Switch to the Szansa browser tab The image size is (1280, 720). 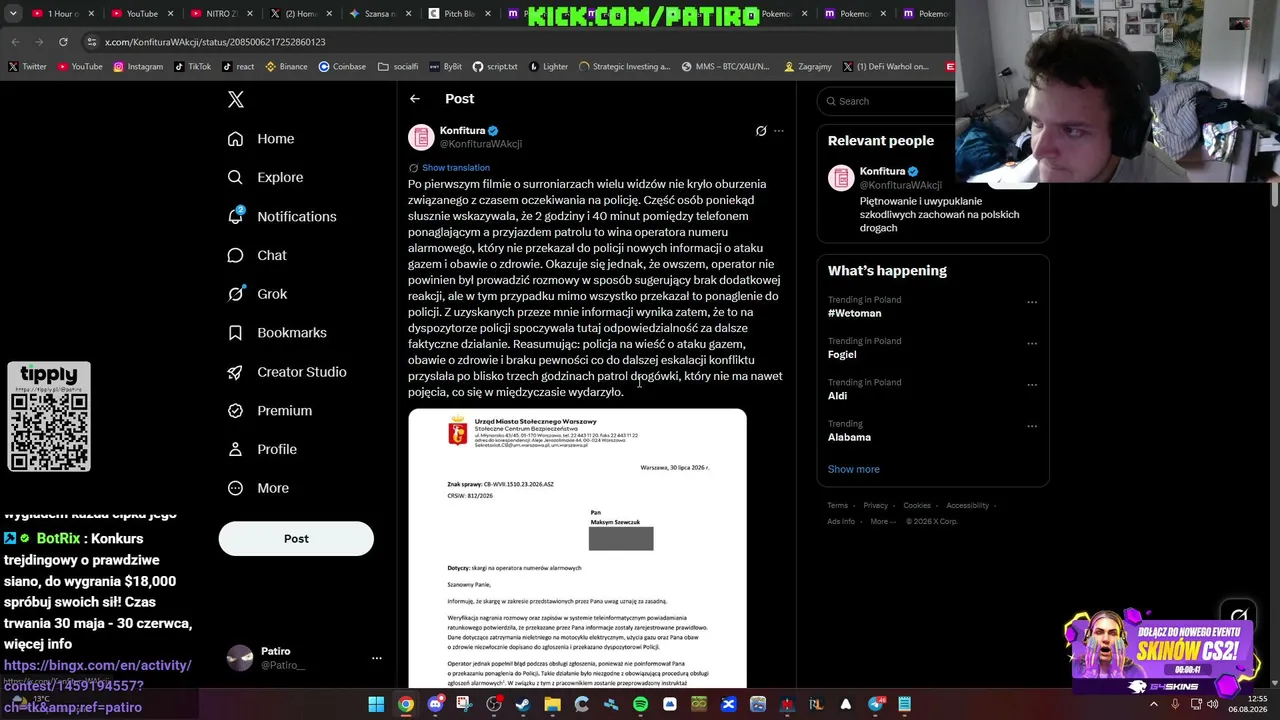379,14
